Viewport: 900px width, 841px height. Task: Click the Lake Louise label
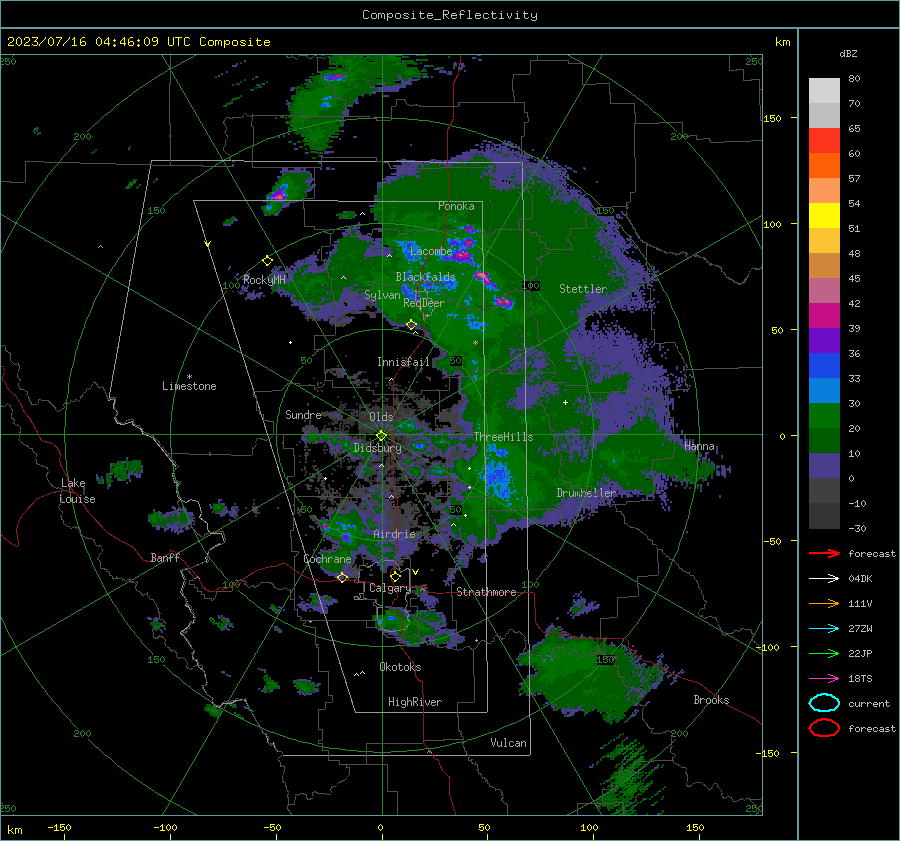pyautogui.click(x=77, y=491)
